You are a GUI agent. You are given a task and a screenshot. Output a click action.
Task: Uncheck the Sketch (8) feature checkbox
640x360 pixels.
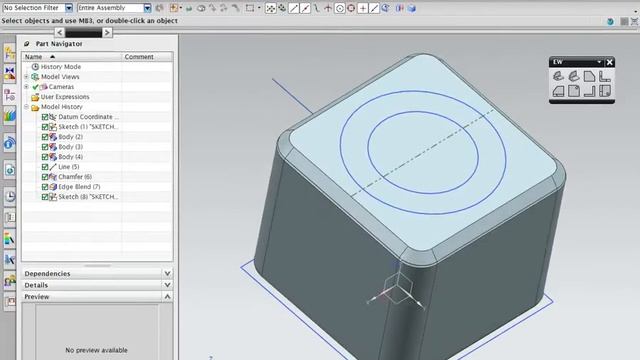[x=45, y=197]
